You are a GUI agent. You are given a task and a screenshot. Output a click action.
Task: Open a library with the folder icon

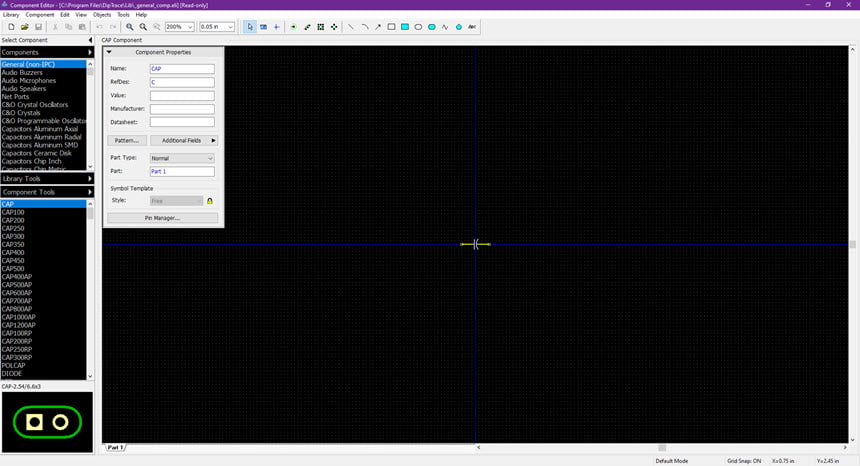[25, 27]
